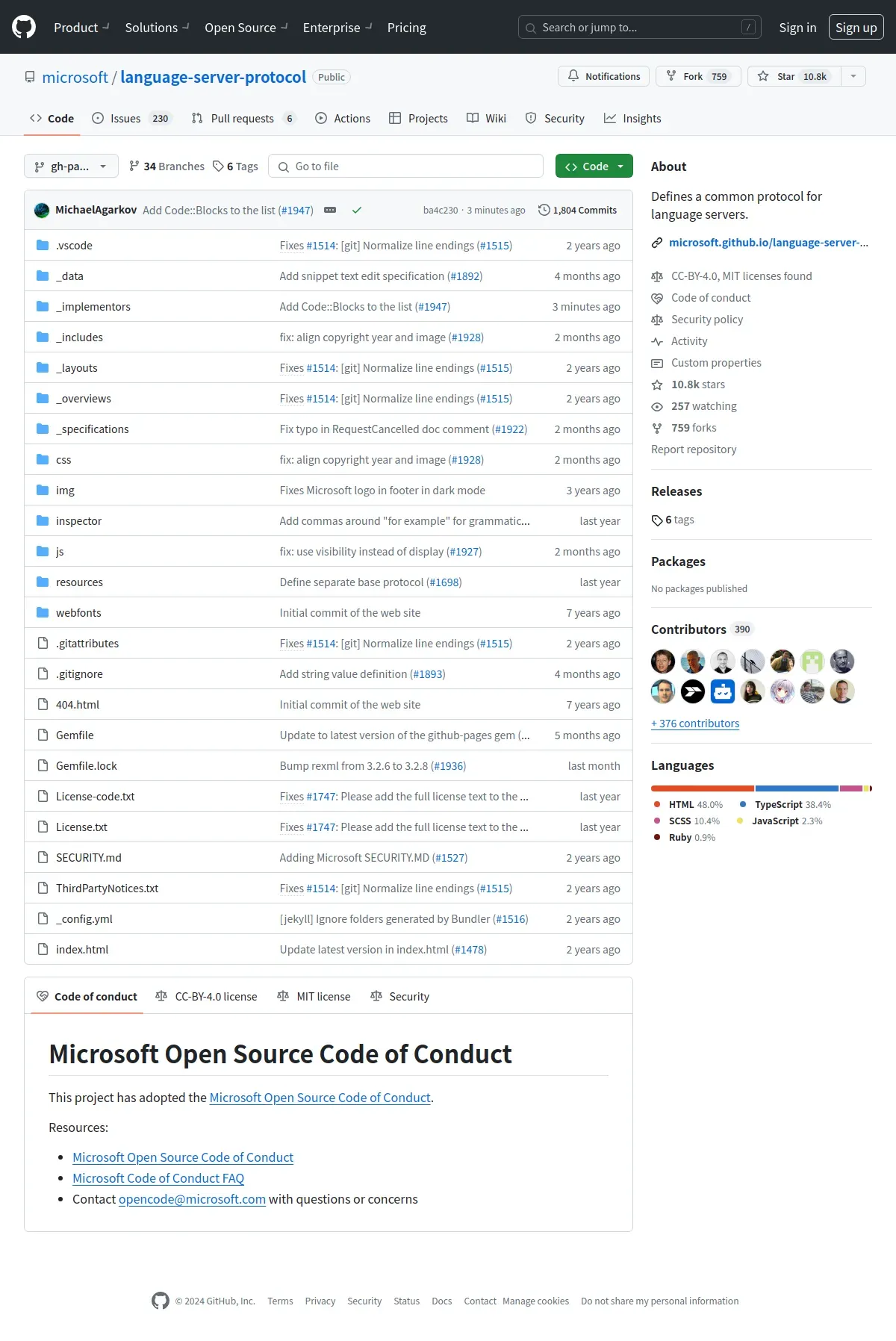Click the GitHub logo in the header
896x1341 pixels.
click(x=24, y=28)
